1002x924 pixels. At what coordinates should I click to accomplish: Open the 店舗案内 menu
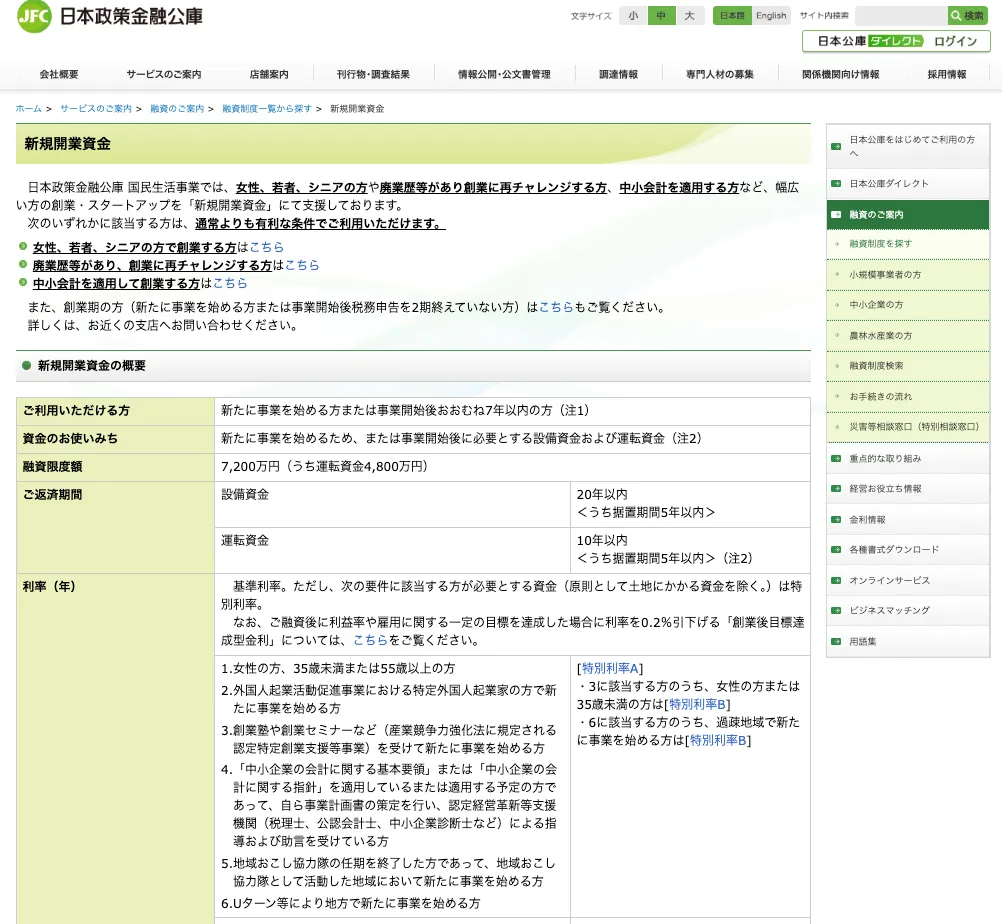(x=269, y=74)
